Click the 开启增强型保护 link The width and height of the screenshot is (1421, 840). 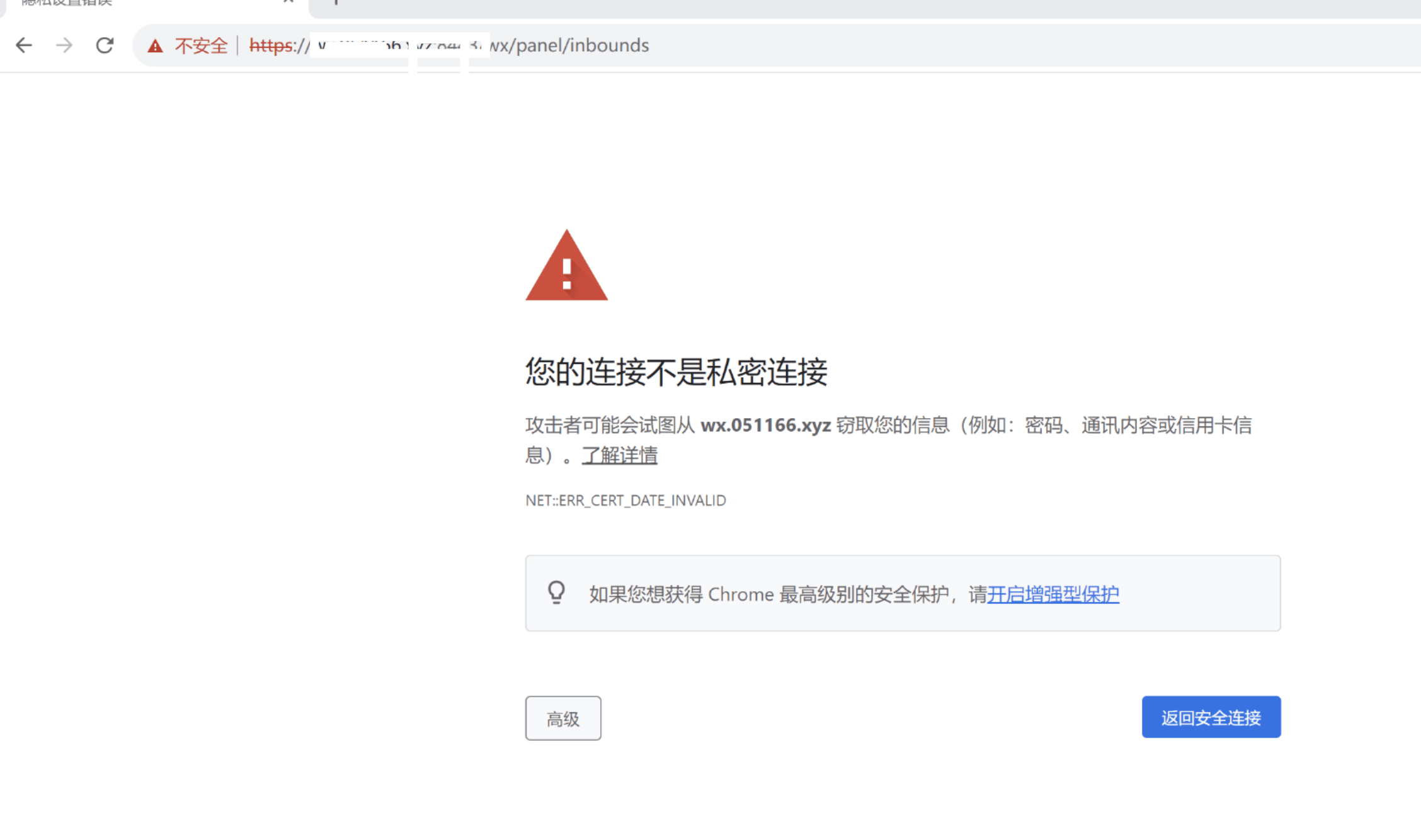click(1053, 594)
